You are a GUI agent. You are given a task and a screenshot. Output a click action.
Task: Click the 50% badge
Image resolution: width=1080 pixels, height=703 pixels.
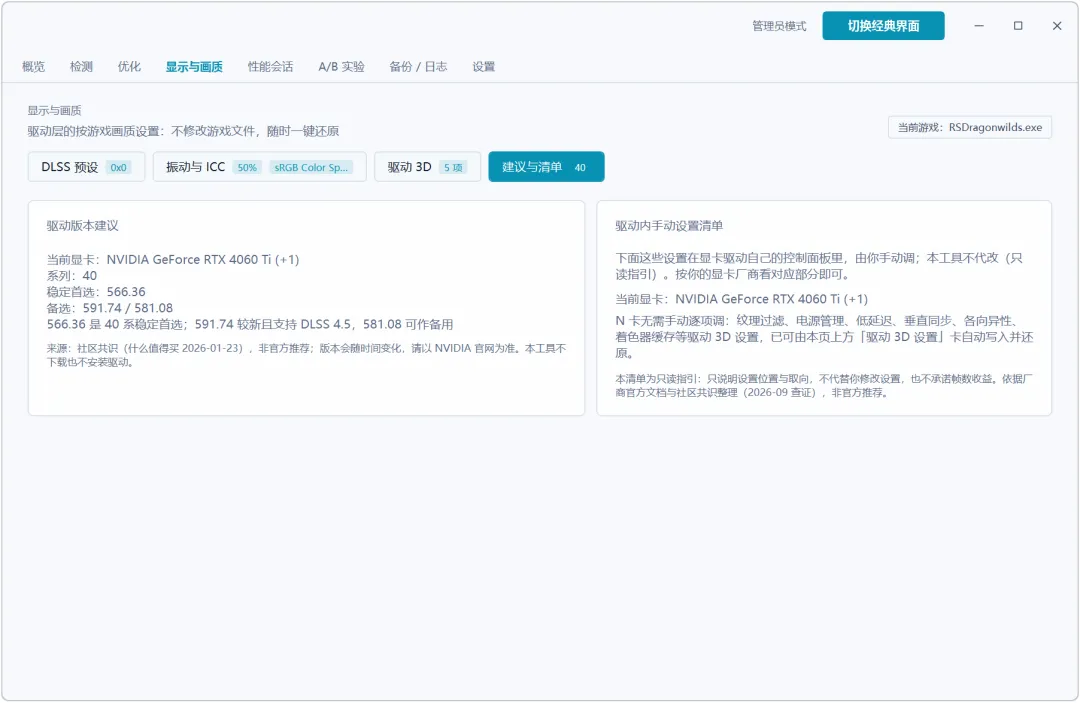pyautogui.click(x=247, y=167)
